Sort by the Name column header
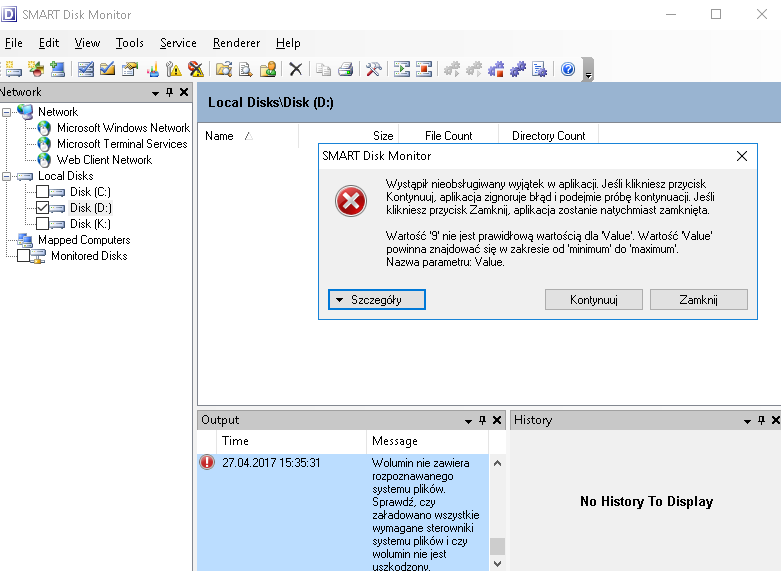The image size is (781, 571). click(248, 136)
